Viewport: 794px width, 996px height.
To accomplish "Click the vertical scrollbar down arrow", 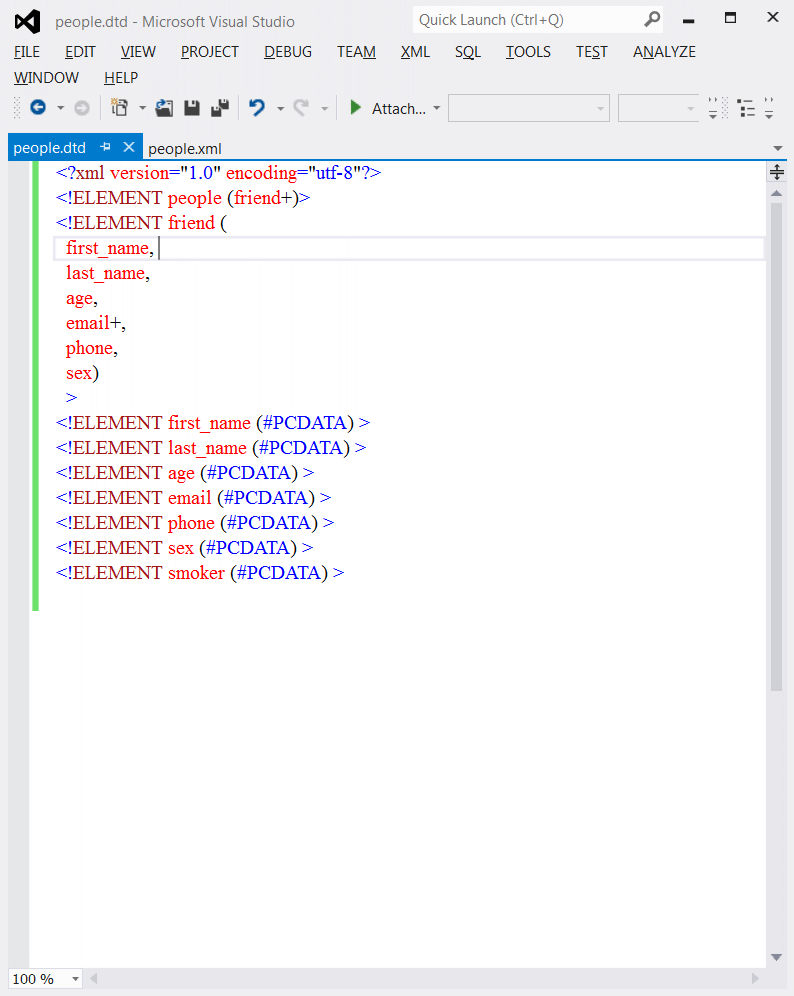I will click(776, 957).
